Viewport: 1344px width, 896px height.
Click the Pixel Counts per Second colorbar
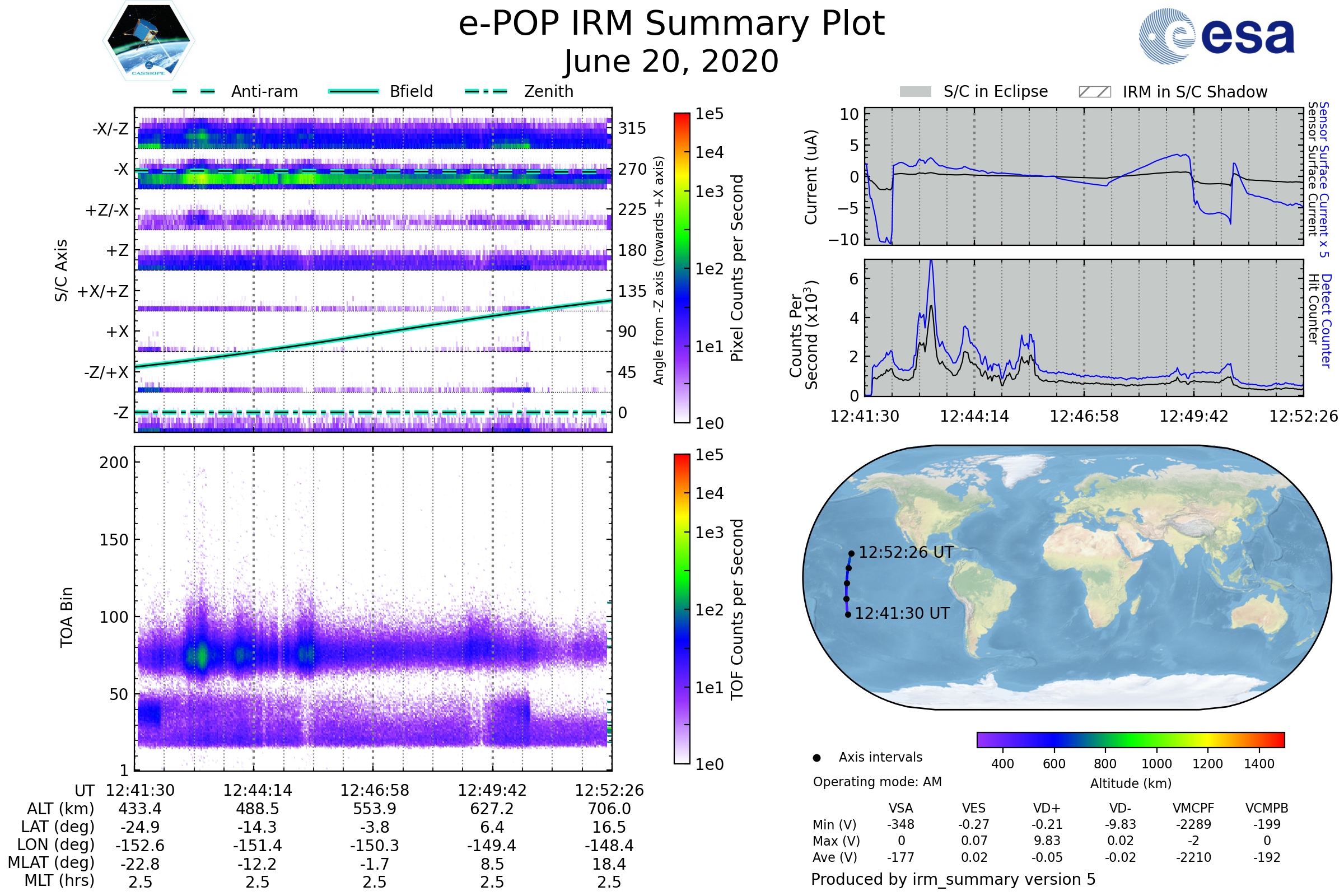[x=682, y=268]
